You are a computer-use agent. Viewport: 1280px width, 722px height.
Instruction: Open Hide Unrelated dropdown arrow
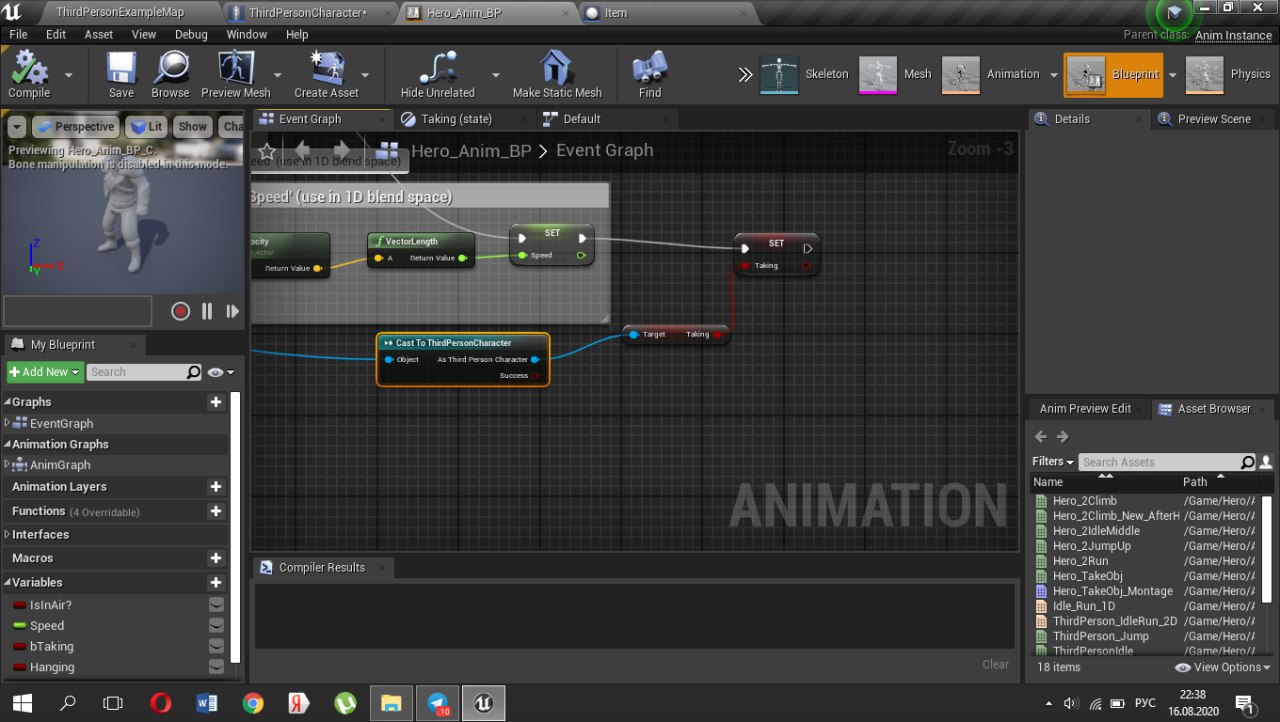pos(495,75)
